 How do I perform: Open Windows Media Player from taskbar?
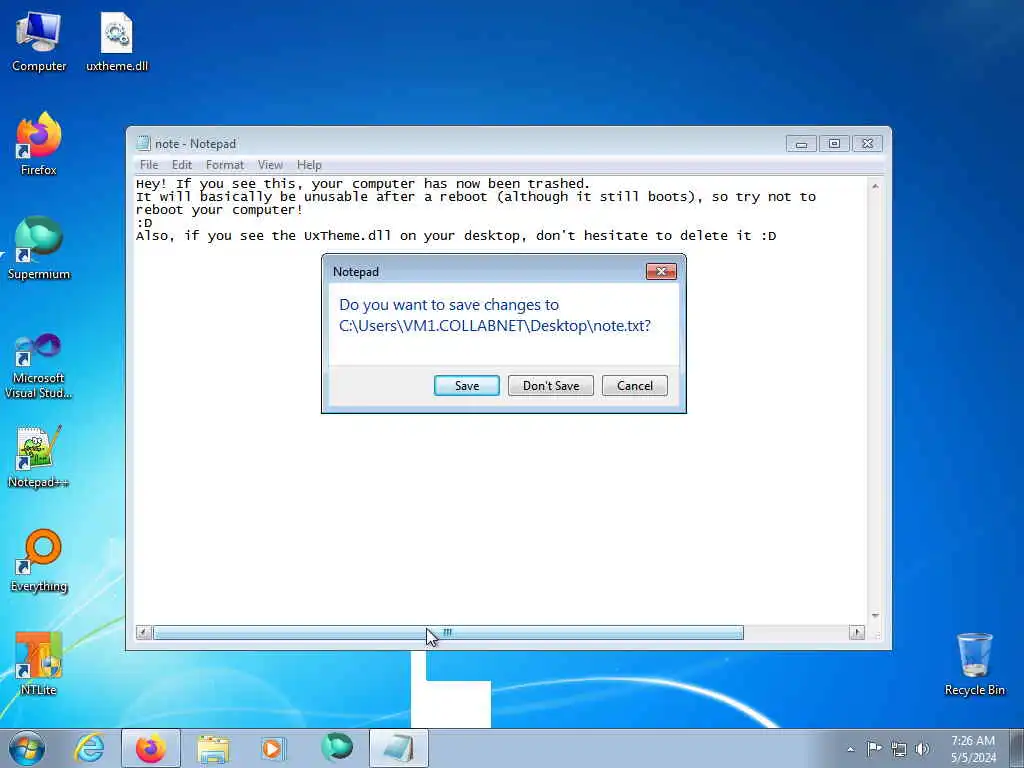[272, 748]
